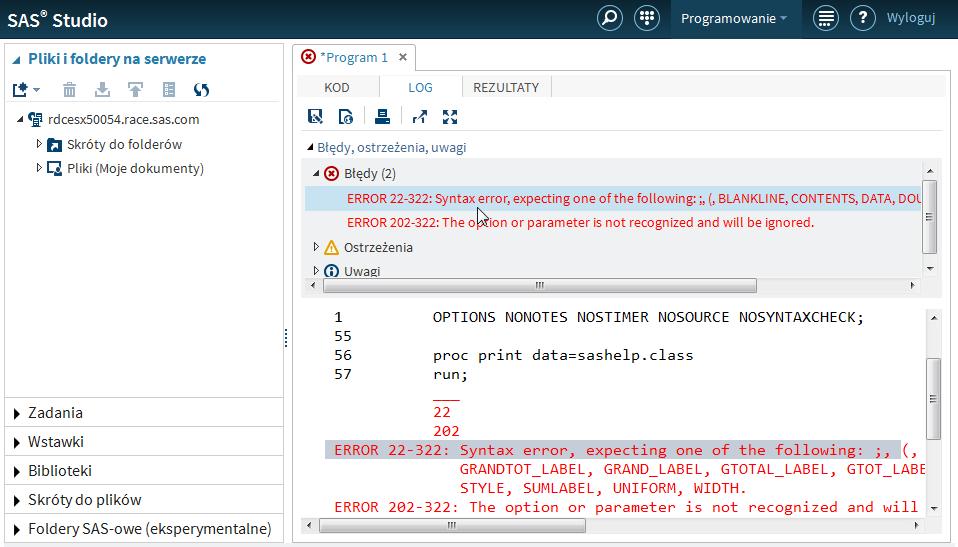Click summary vertical scrollbar down arrow
Viewport: 958px width, 547px height.
[x=930, y=268]
